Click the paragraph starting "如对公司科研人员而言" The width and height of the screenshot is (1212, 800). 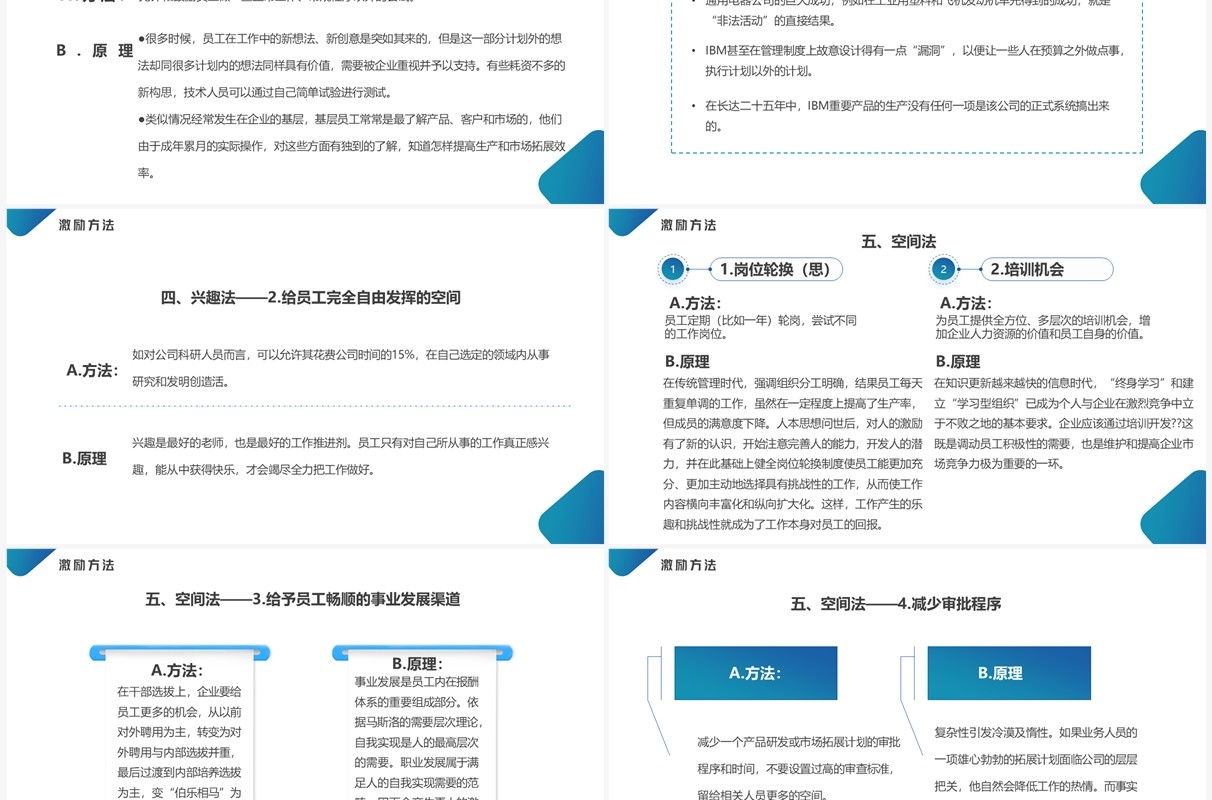(x=341, y=367)
